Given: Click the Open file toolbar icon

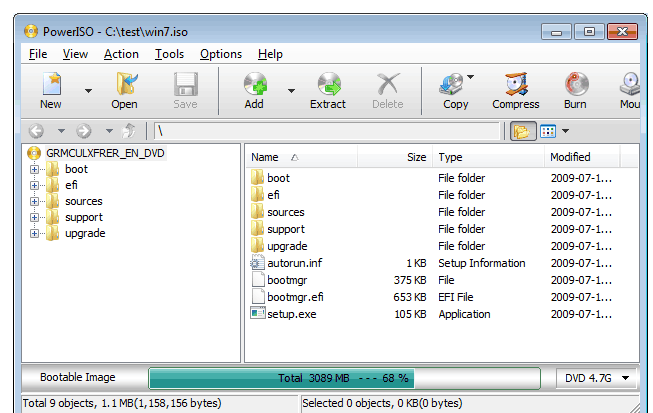Looking at the screenshot, I should (x=125, y=90).
